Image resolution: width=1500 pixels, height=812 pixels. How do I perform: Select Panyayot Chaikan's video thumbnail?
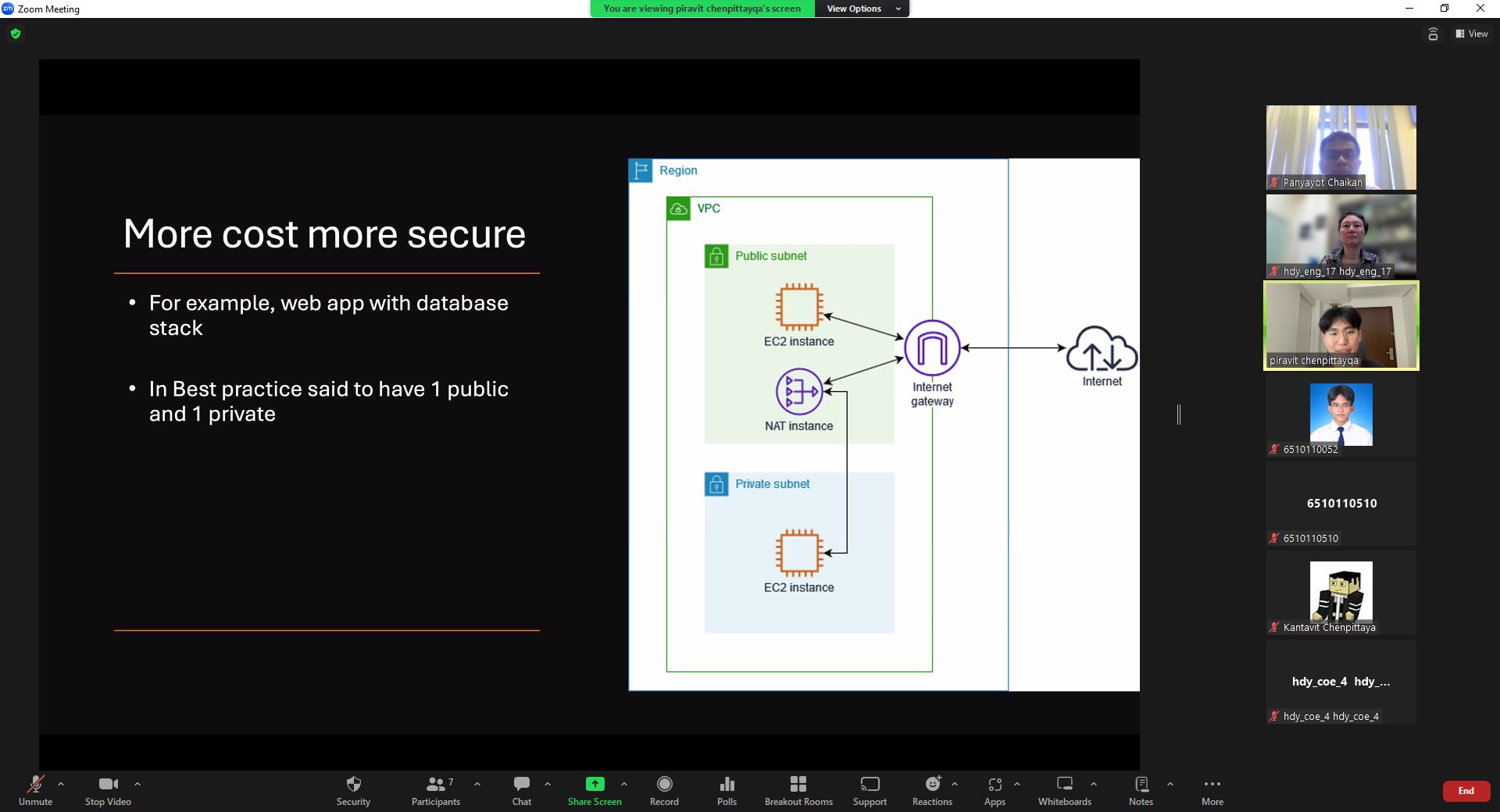[1341, 148]
